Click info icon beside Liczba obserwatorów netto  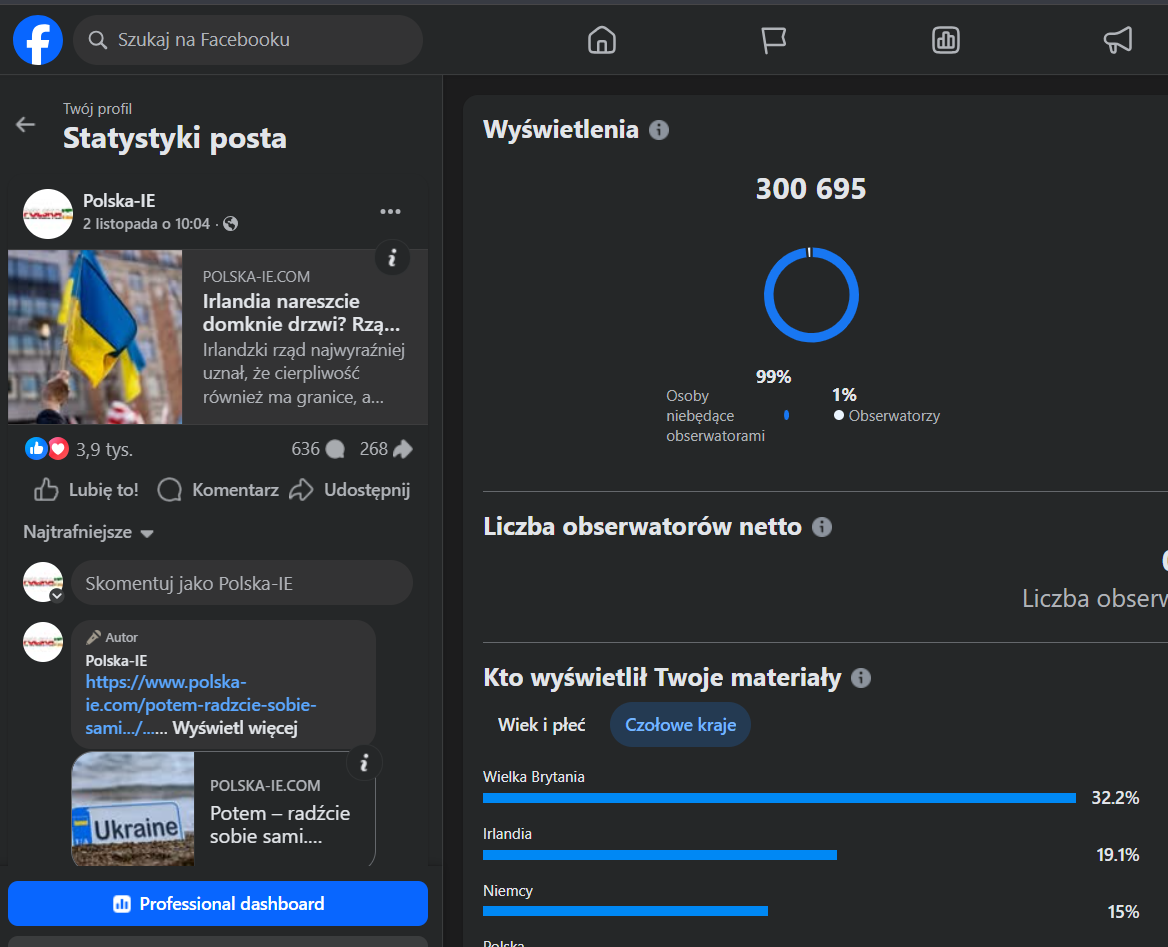point(822,527)
